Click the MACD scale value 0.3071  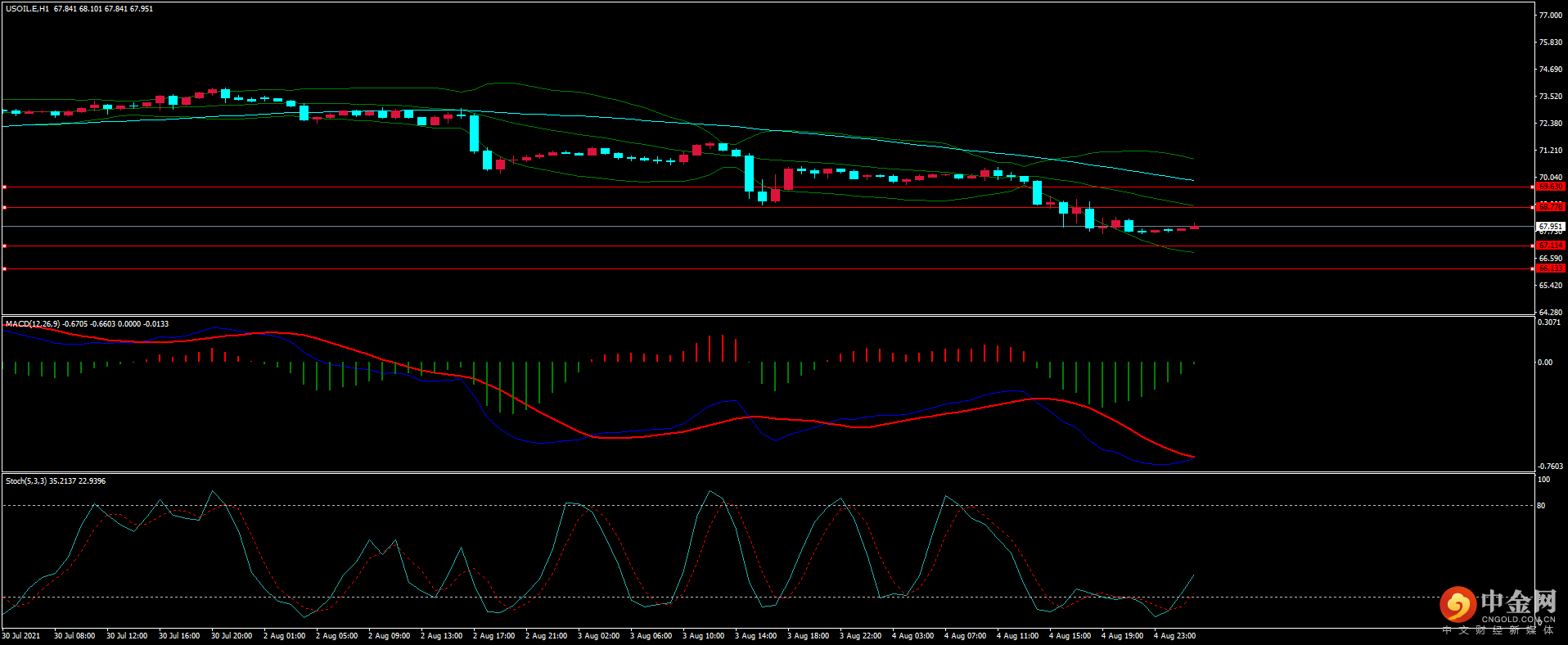coord(1550,322)
